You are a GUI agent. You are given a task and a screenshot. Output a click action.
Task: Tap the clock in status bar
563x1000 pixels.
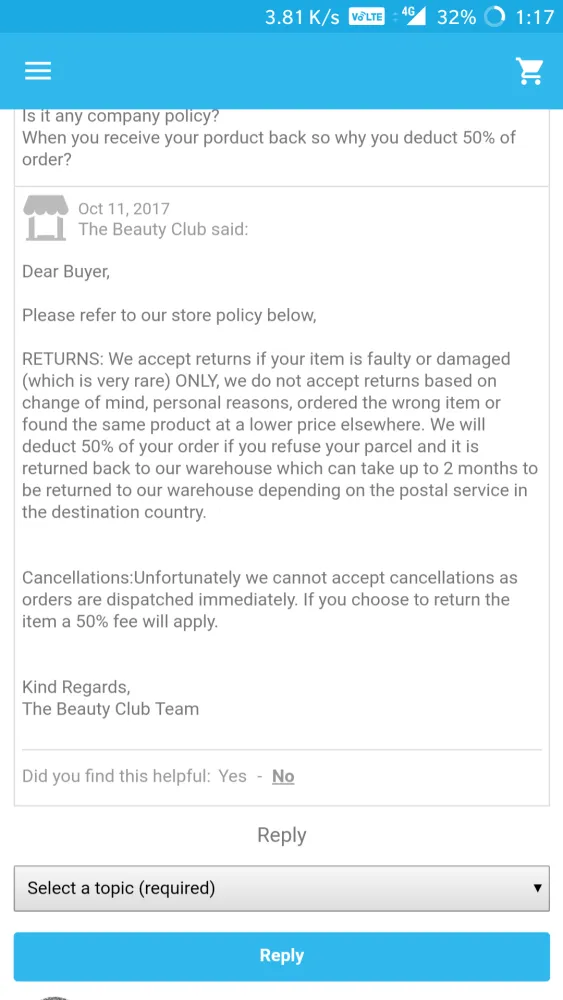[x=534, y=17]
